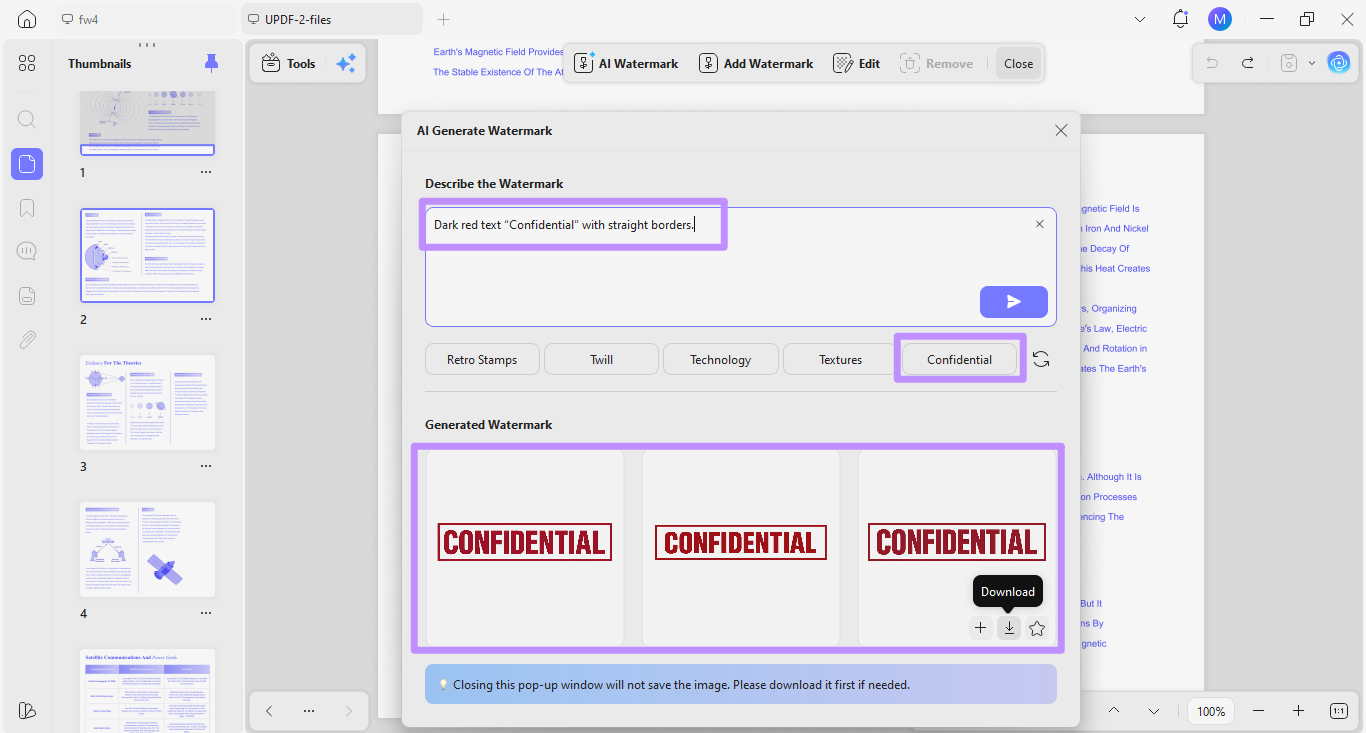This screenshot has width=1366, height=733.
Task: Send the watermark description prompt
Action: 1014,302
